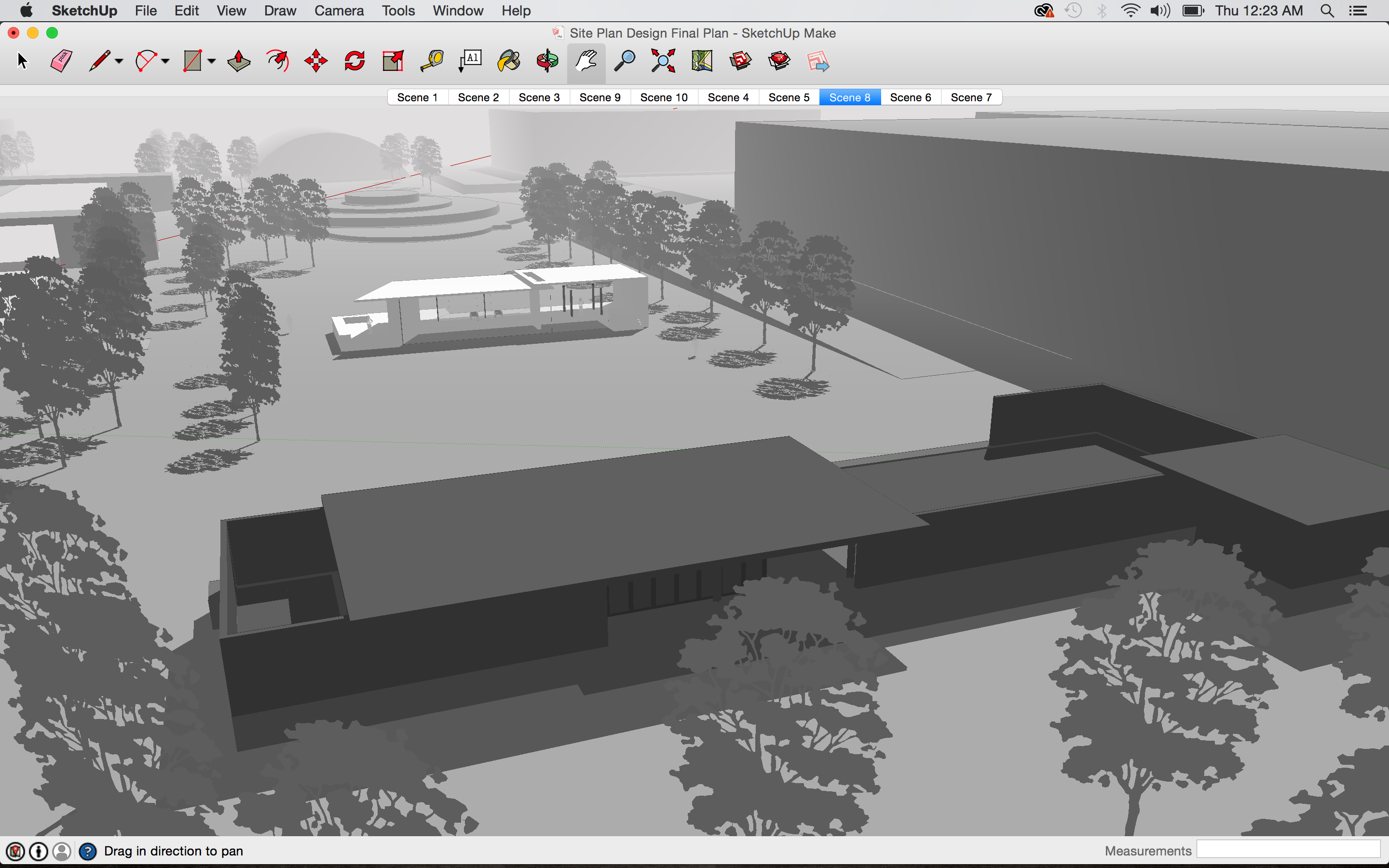Screen dimensions: 1389x868
Task: Open the Wi-Fi status menu
Action: click(x=1130, y=10)
